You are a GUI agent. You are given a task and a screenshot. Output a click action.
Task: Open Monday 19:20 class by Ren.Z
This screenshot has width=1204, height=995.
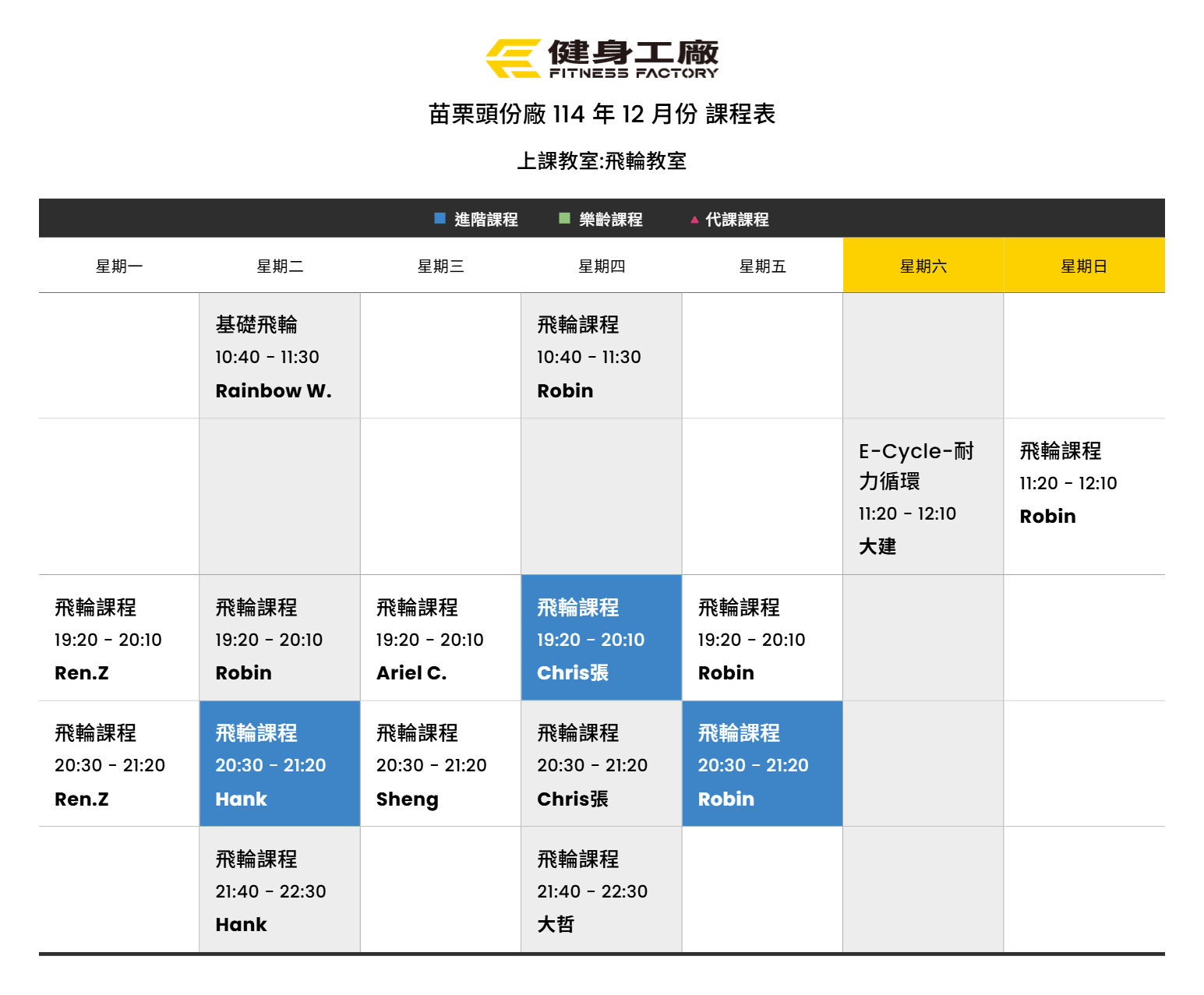[119, 639]
